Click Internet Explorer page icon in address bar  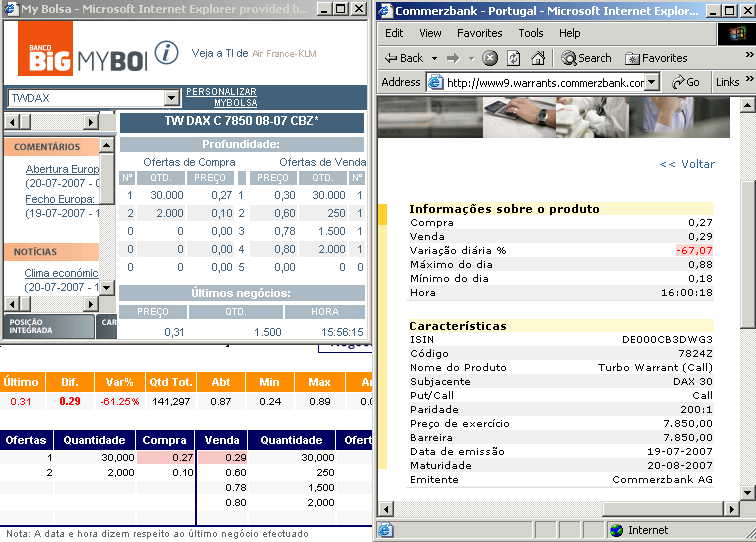(435, 82)
